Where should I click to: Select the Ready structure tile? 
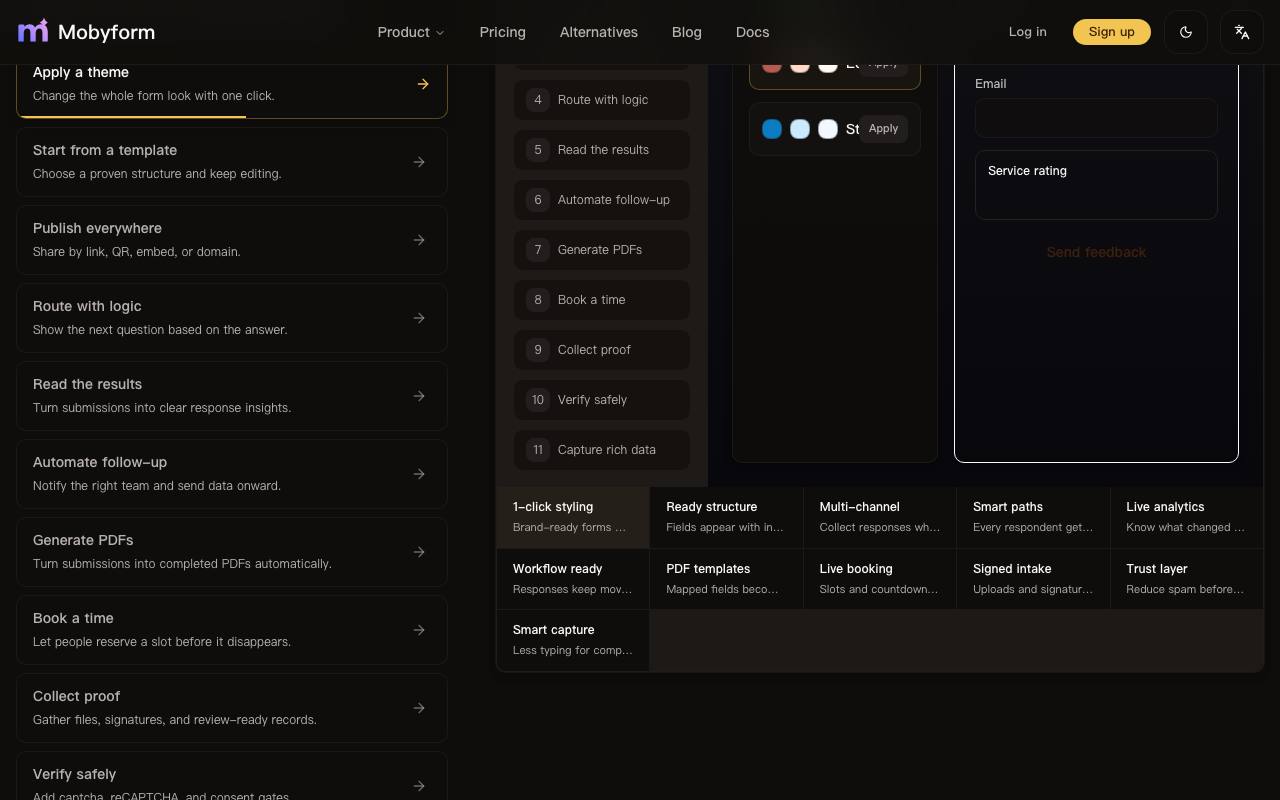point(726,517)
